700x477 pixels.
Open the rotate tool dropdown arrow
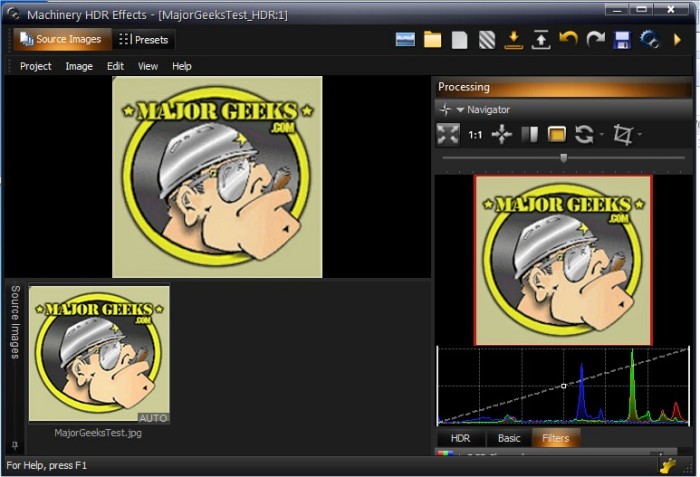point(602,135)
